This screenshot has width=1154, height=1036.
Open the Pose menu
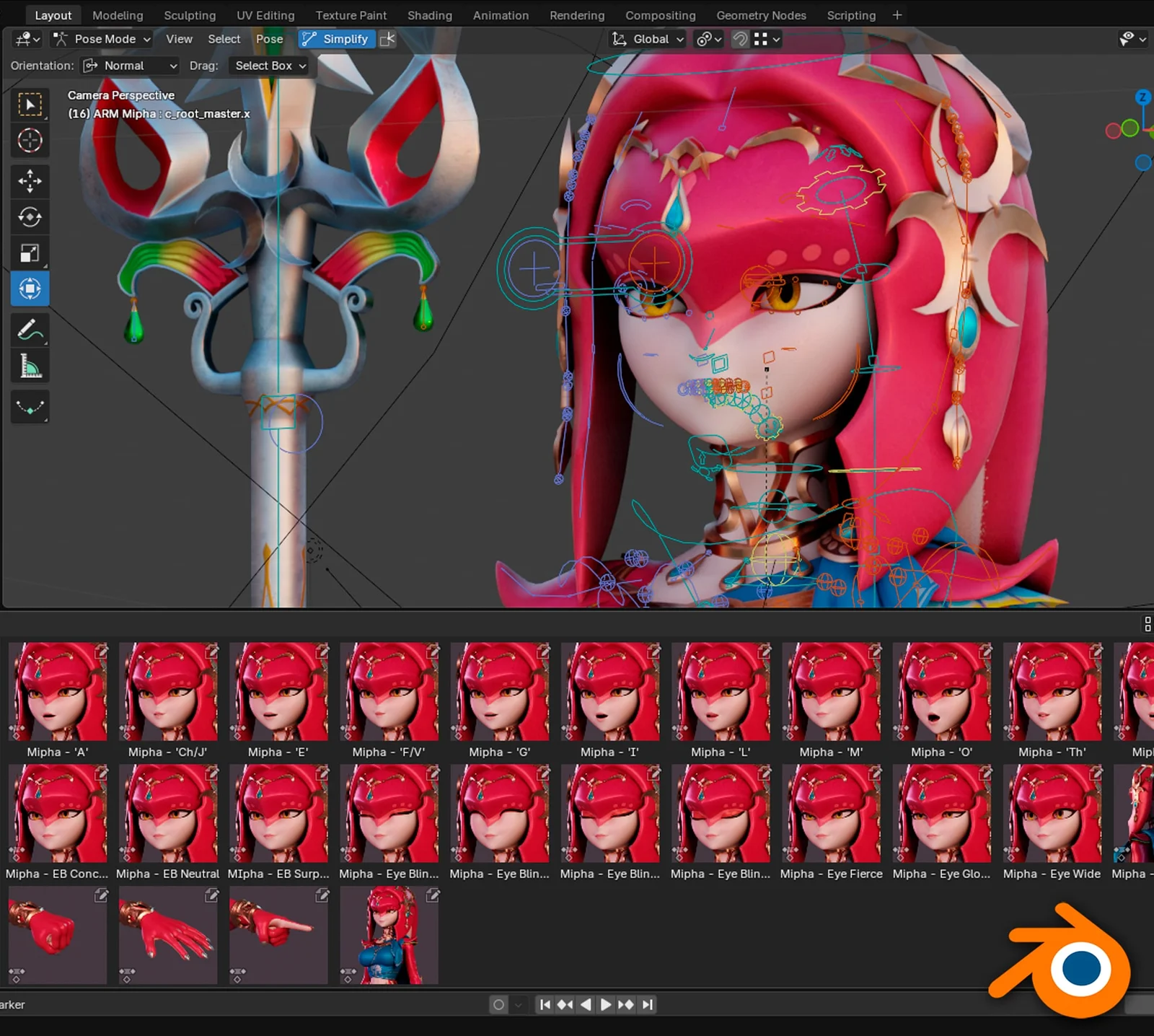pos(269,39)
